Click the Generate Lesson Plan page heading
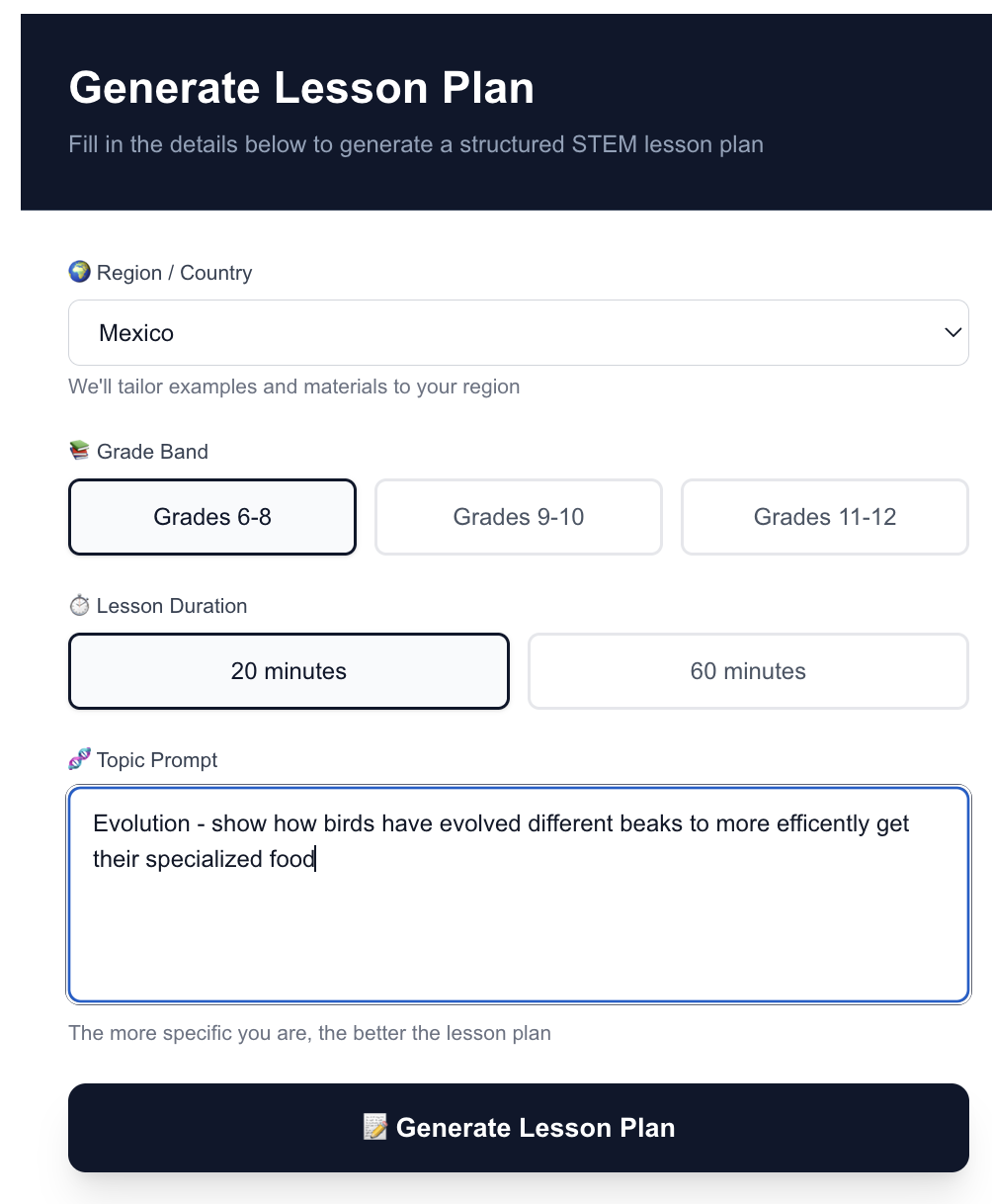This screenshot has height=1204, width=992. tap(301, 88)
